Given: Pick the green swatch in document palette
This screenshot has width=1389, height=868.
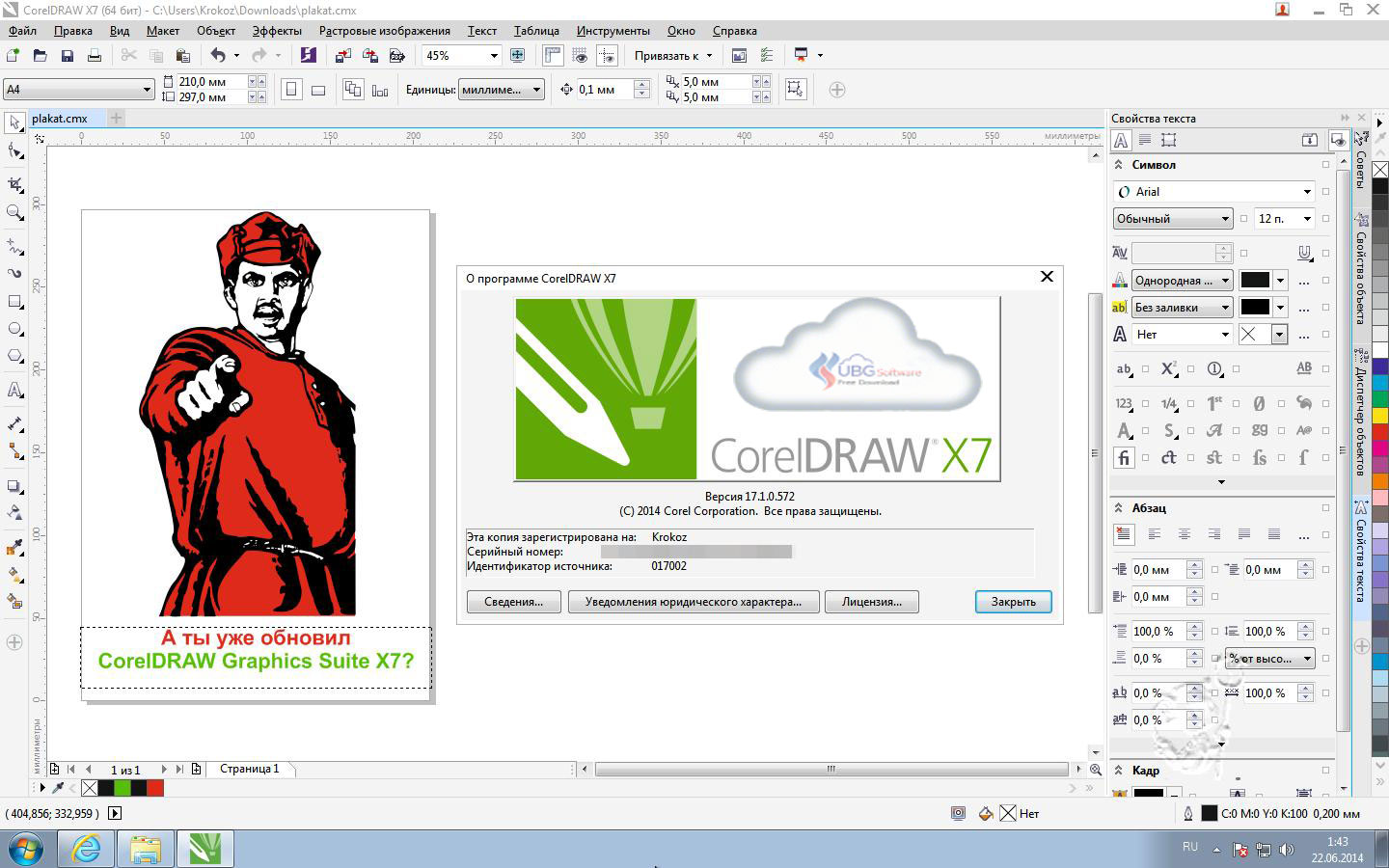Looking at the screenshot, I should click(x=123, y=788).
